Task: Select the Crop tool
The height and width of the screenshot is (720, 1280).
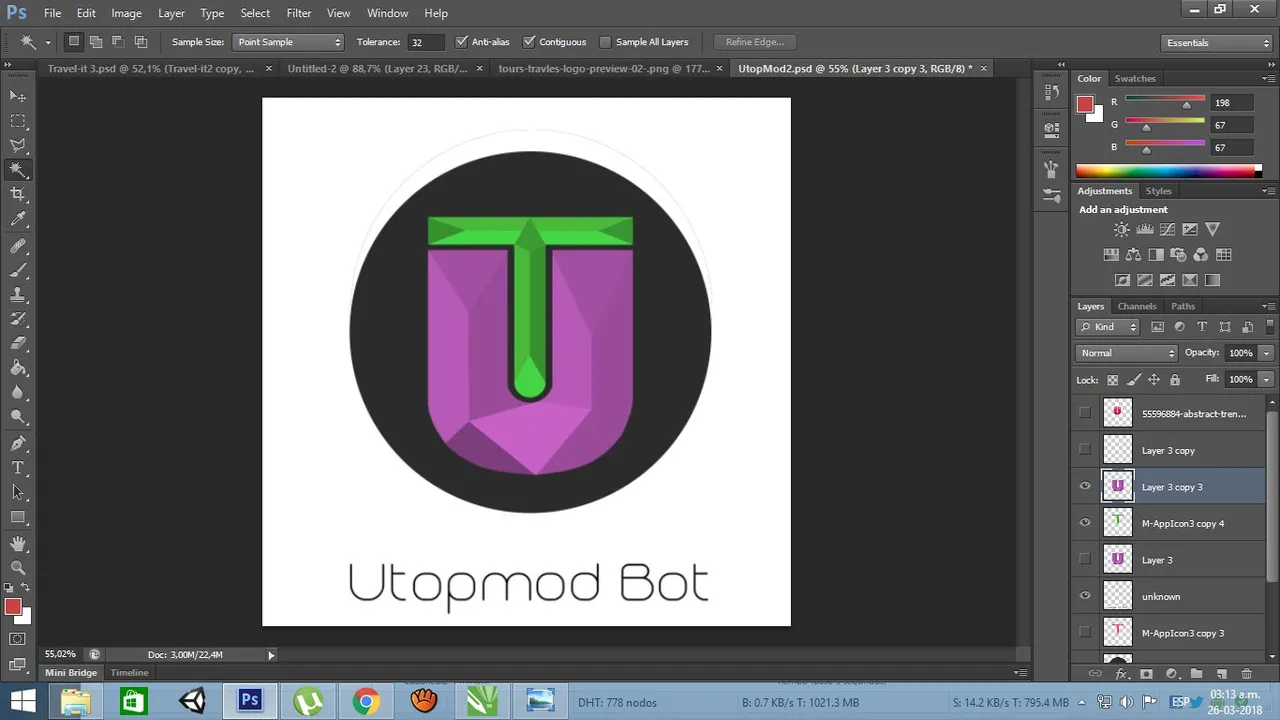Action: (x=18, y=195)
